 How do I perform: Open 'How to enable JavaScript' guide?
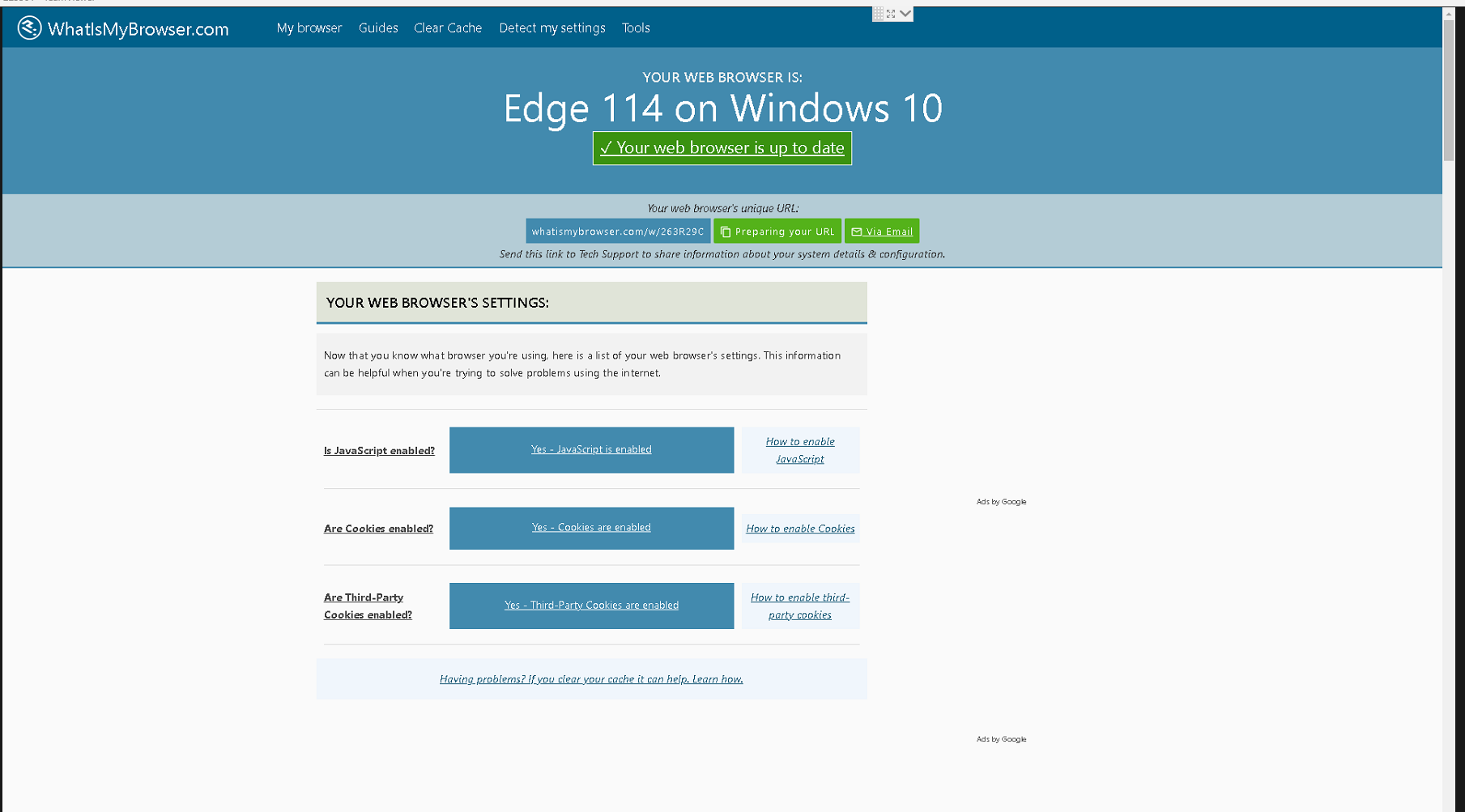[x=800, y=450]
